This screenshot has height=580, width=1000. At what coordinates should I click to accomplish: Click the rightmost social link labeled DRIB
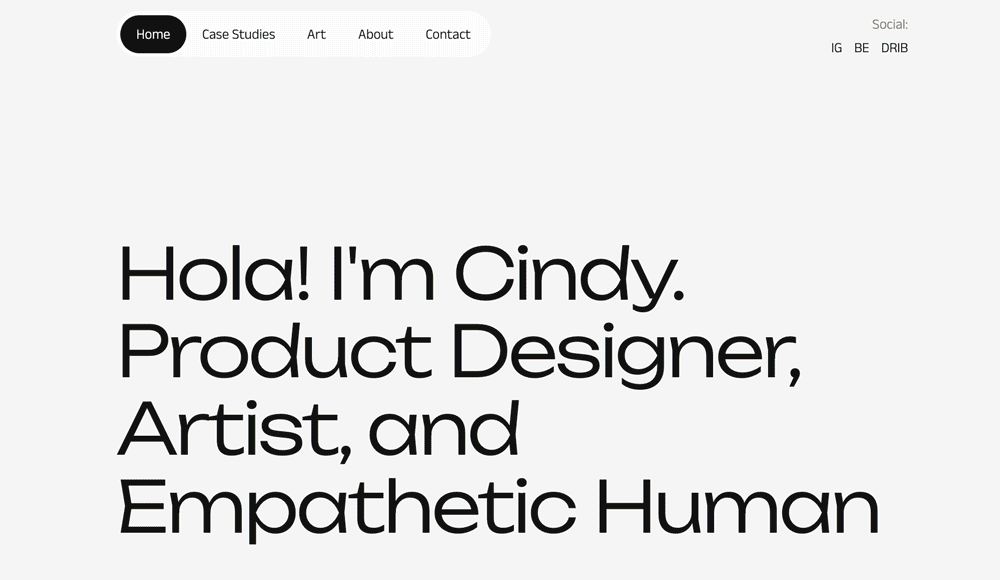point(895,47)
